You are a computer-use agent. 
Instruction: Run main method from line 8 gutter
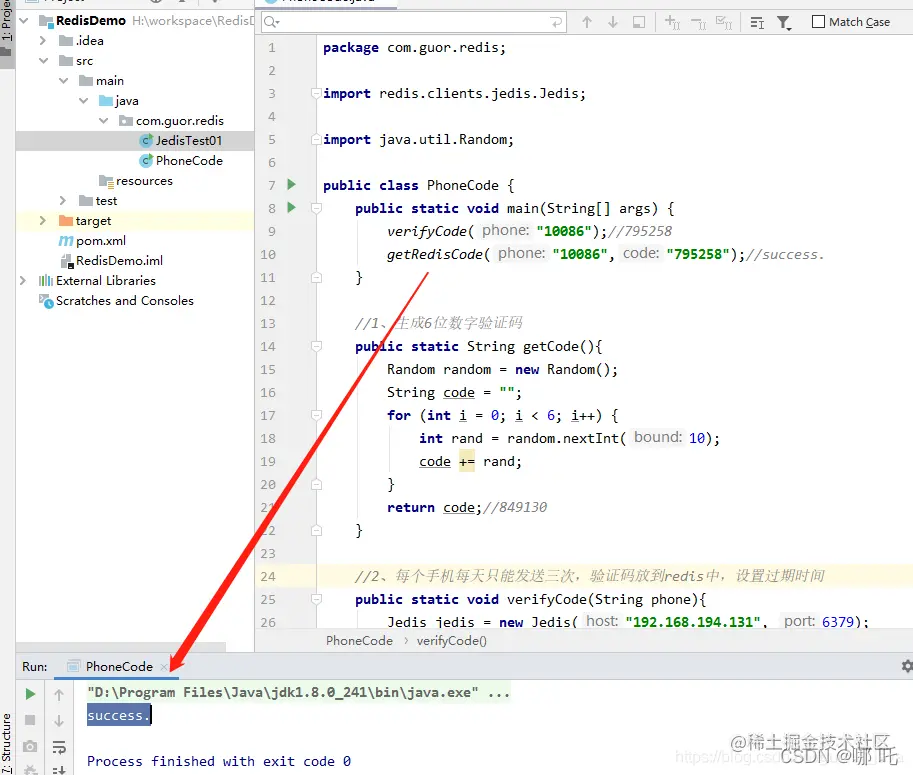(x=292, y=207)
